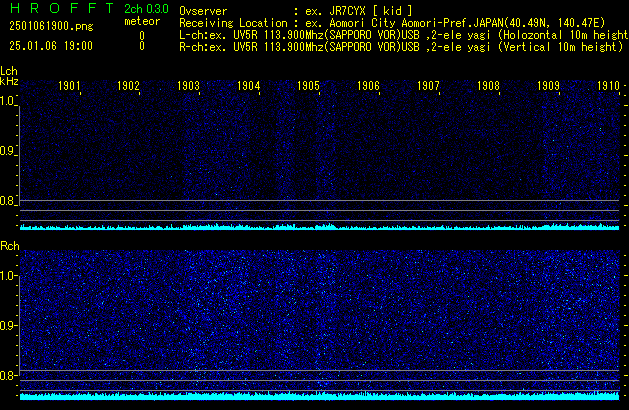Image resolution: width=629 pixels, height=410 pixels.
Task: Click the Rch cyan signal level strip
Action: tap(319, 396)
